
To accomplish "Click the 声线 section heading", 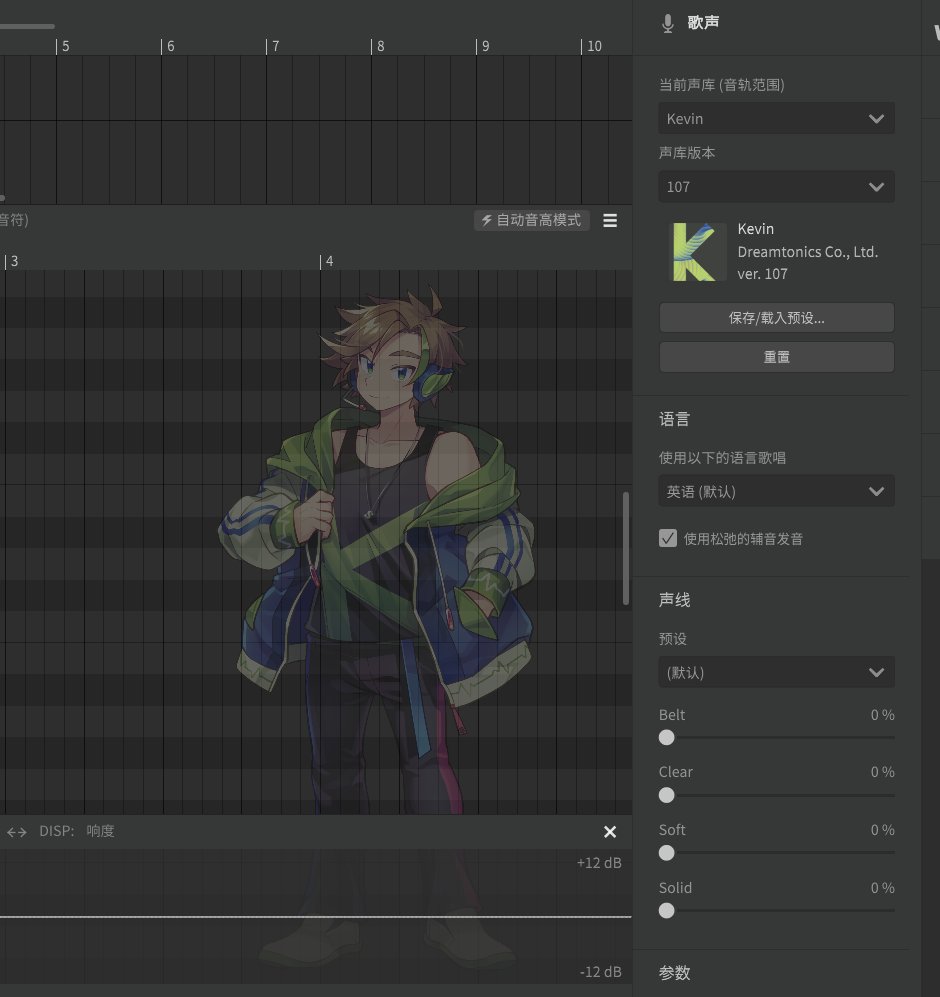I will point(675,600).
